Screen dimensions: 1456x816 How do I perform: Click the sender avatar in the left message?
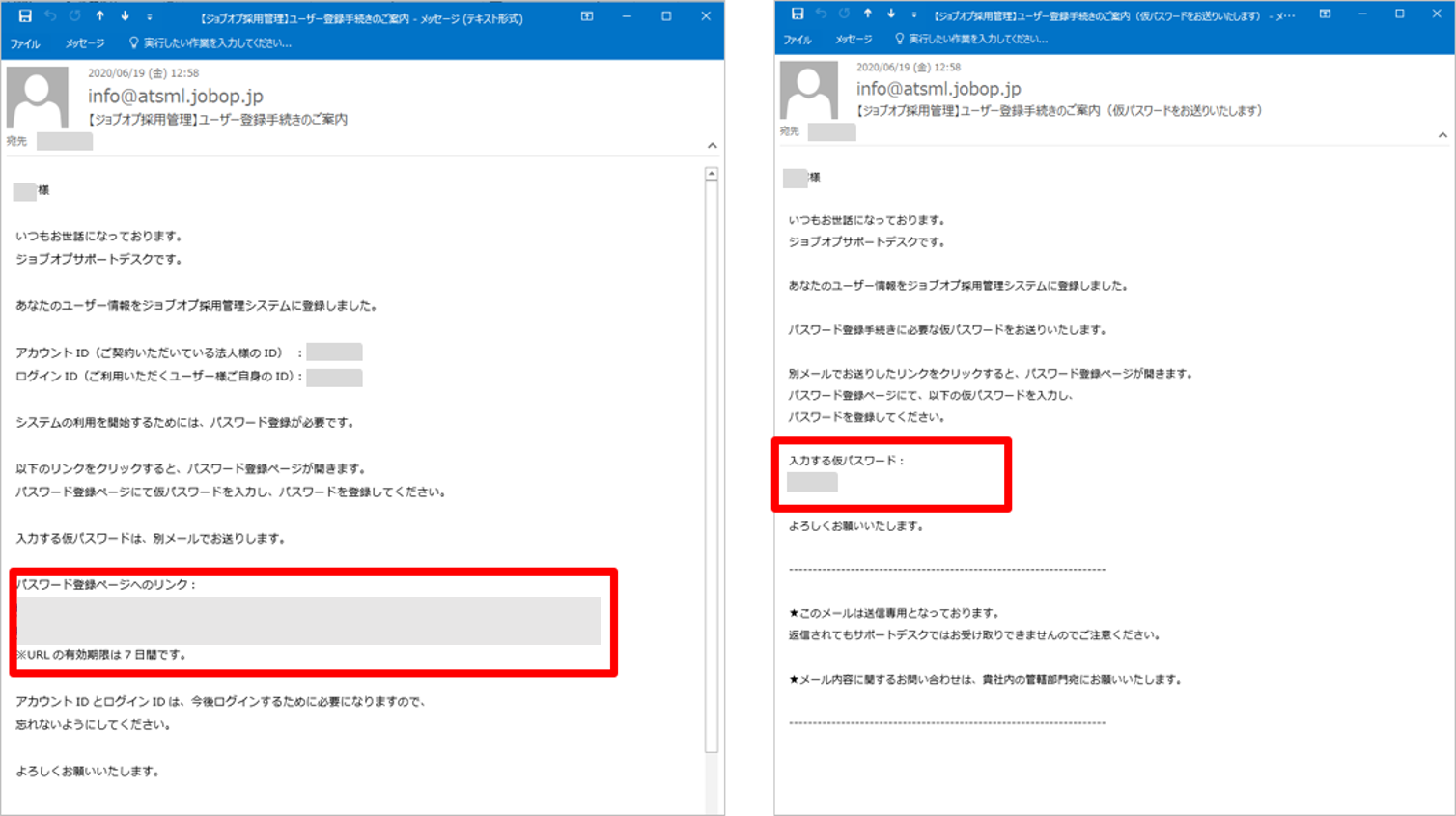click(x=38, y=98)
